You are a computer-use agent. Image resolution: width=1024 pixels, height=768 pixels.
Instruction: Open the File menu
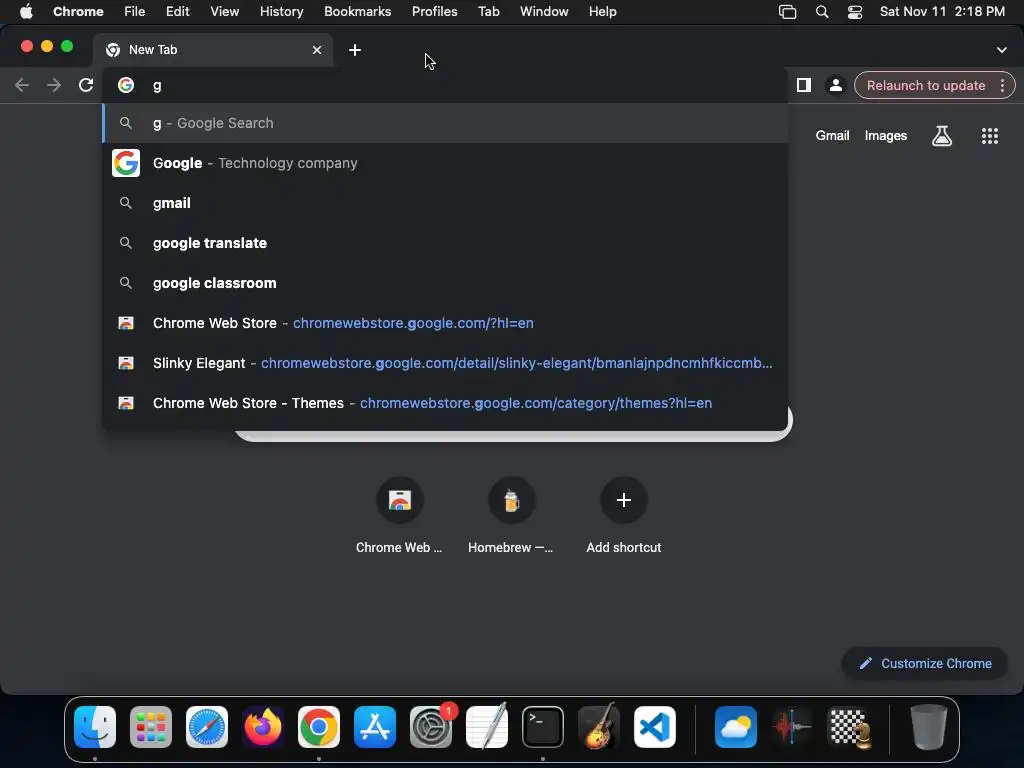tap(135, 12)
